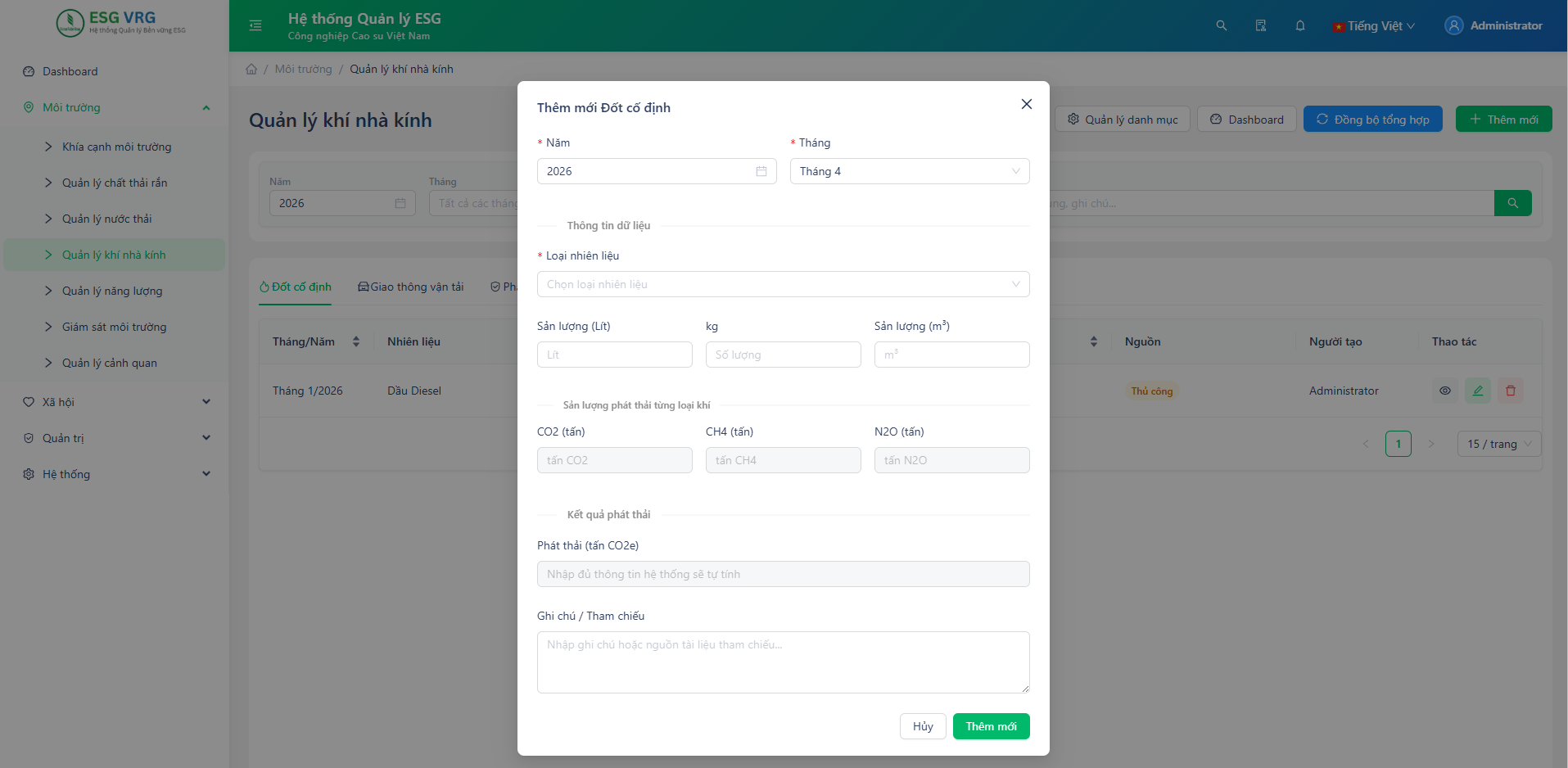Open the header search icon
The height and width of the screenshot is (768, 1568).
point(1221,25)
